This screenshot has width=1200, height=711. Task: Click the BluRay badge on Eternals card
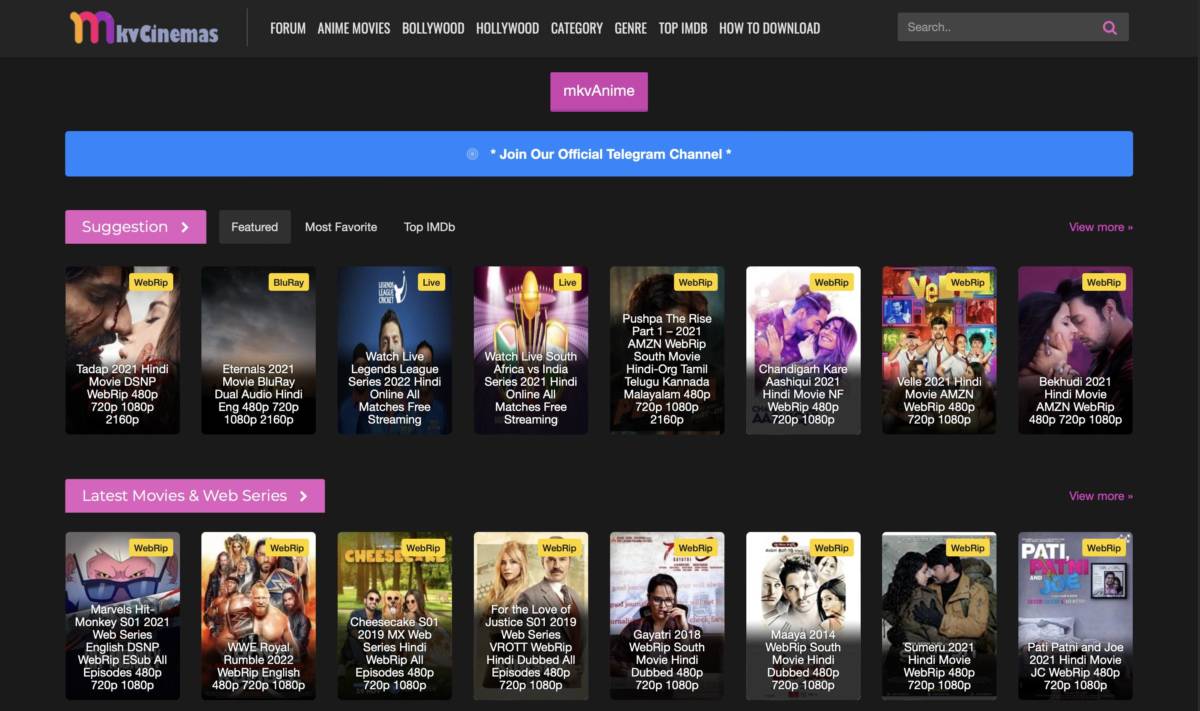288,282
